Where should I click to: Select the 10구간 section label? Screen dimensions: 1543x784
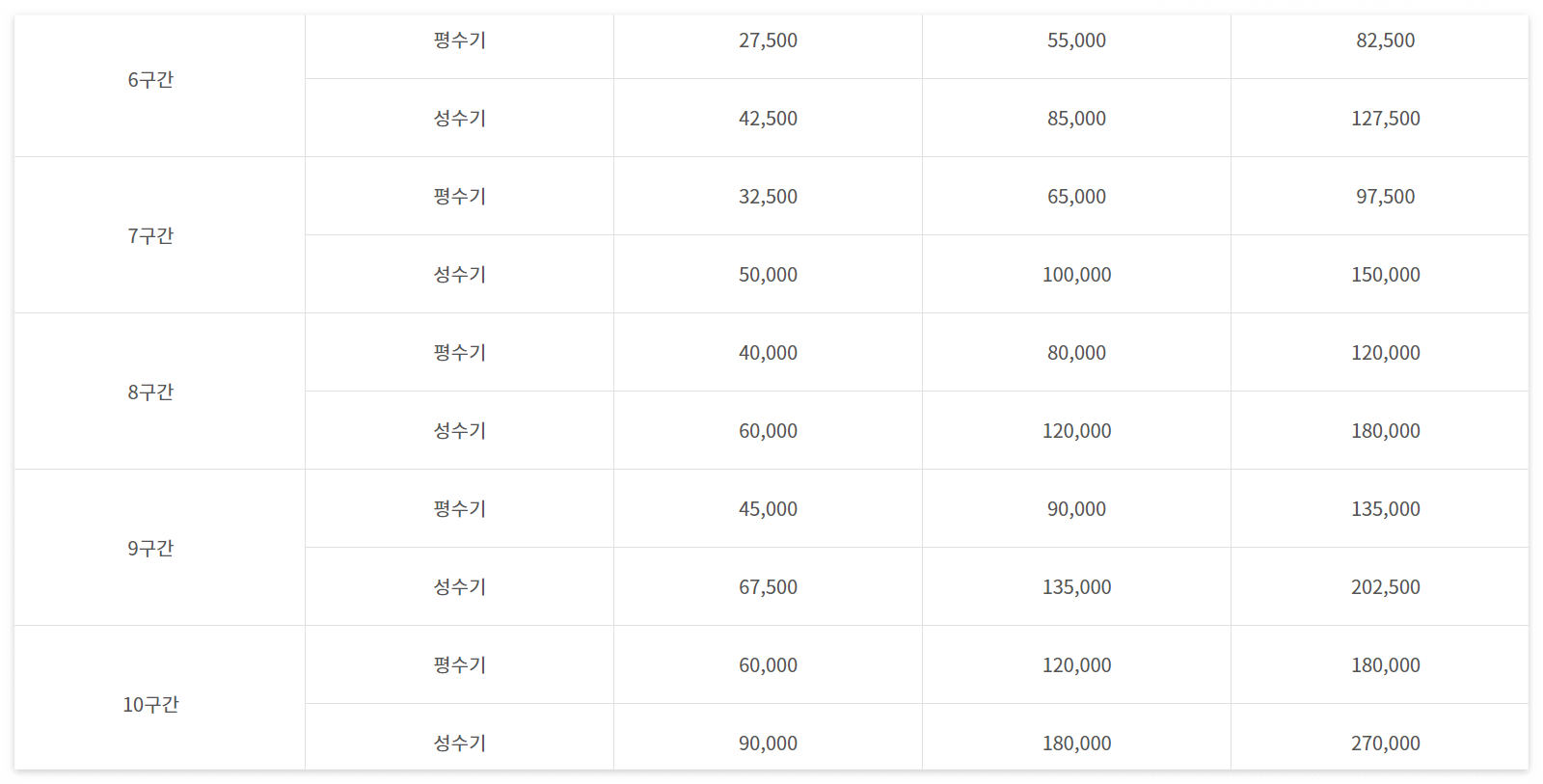pyautogui.click(x=150, y=705)
